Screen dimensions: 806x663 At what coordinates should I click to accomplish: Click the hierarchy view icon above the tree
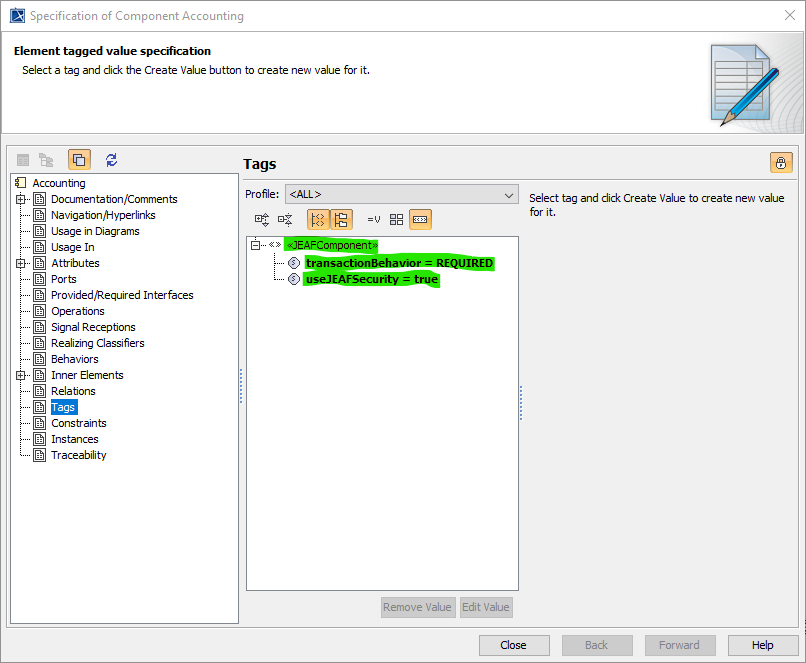coord(46,160)
